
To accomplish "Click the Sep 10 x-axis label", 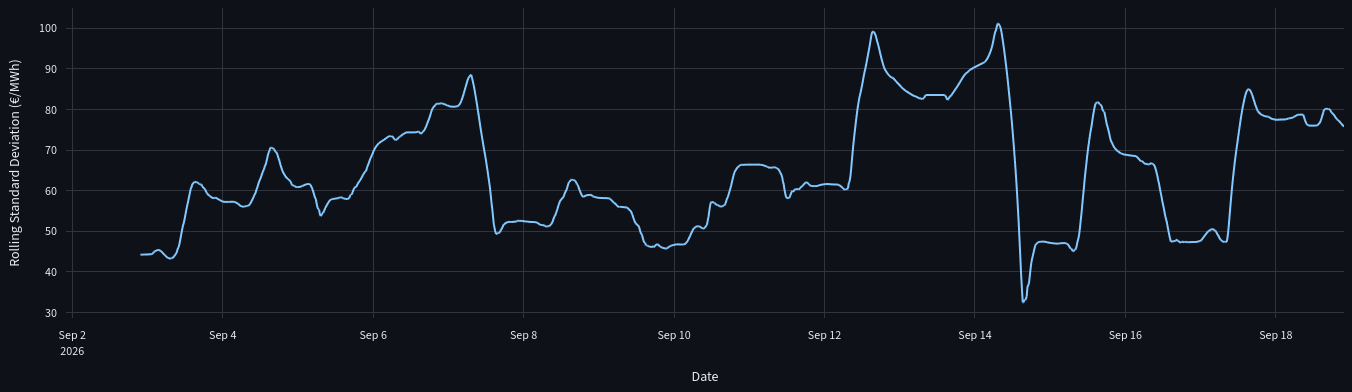I will [674, 336].
